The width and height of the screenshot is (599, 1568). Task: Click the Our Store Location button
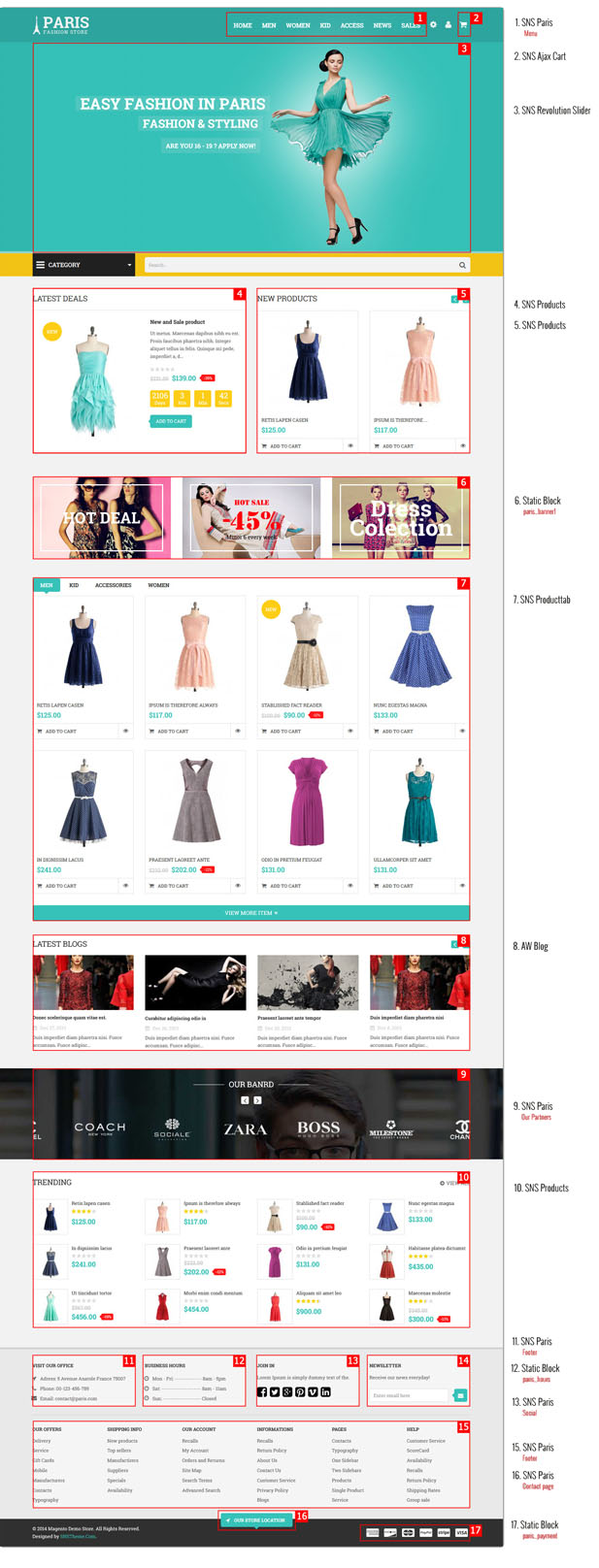point(257,1519)
